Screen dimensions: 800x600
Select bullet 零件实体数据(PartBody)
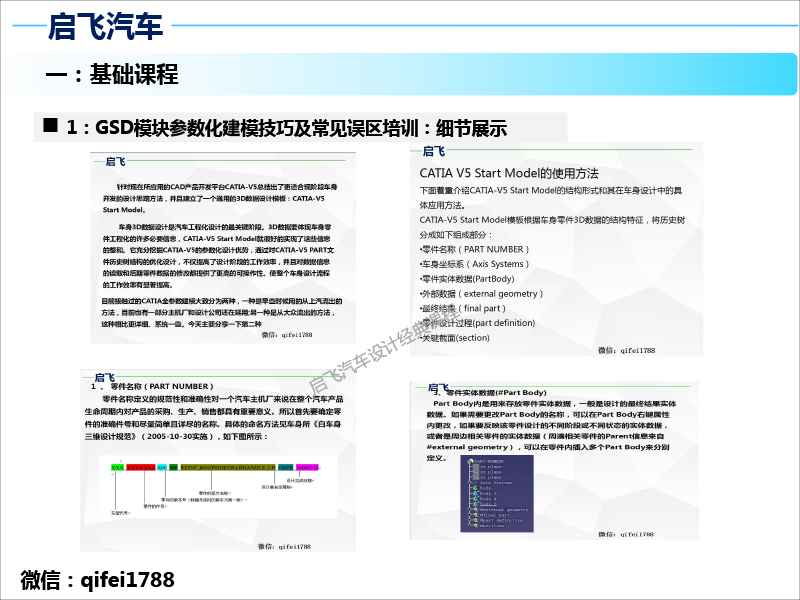[x=467, y=279]
